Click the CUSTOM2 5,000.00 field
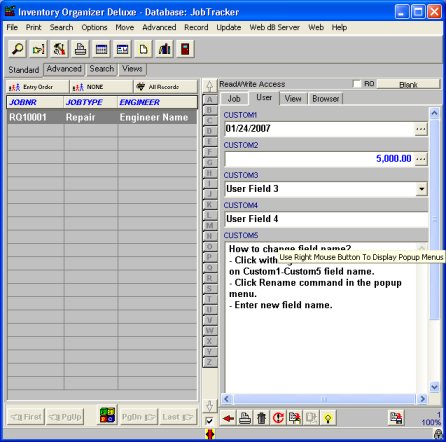This screenshot has width=446, height=442. click(x=319, y=159)
